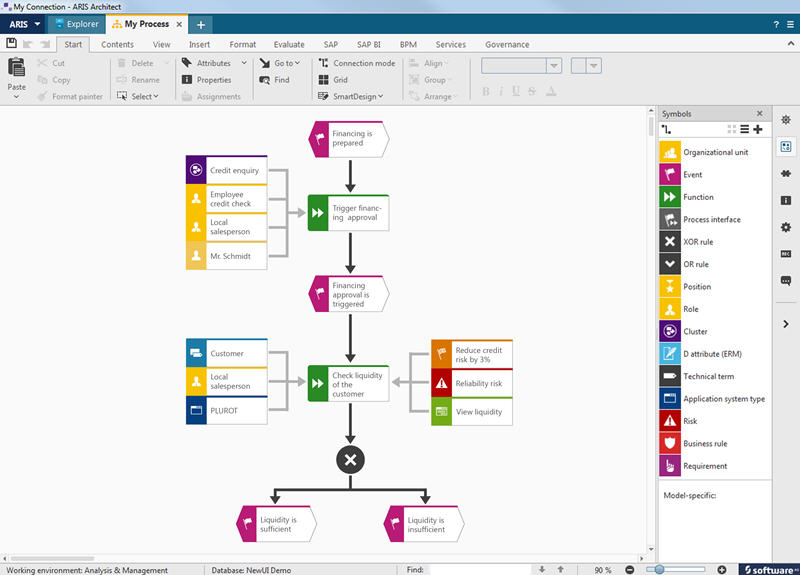Toggle the Grid display
Viewport: 800px width, 575px height.
[333, 80]
